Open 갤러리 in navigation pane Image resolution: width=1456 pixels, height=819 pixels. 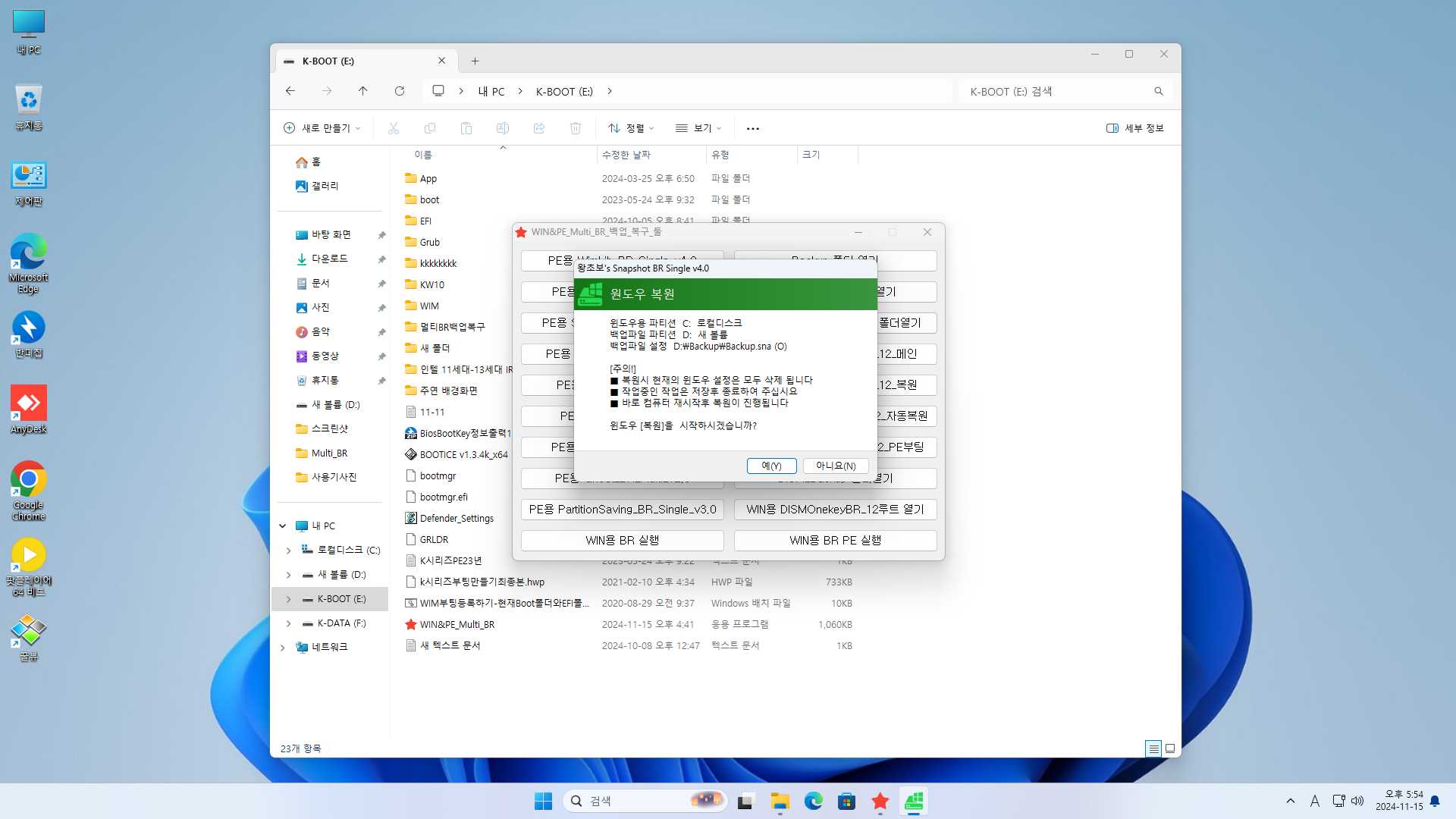coord(317,186)
